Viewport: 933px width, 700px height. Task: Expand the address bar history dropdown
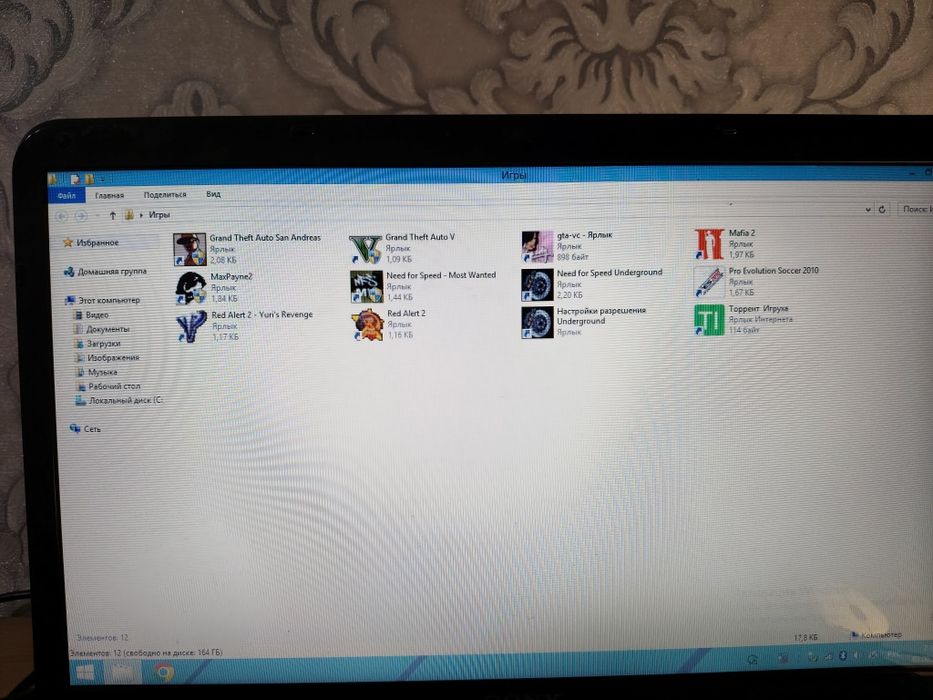pyautogui.click(x=868, y=210)
